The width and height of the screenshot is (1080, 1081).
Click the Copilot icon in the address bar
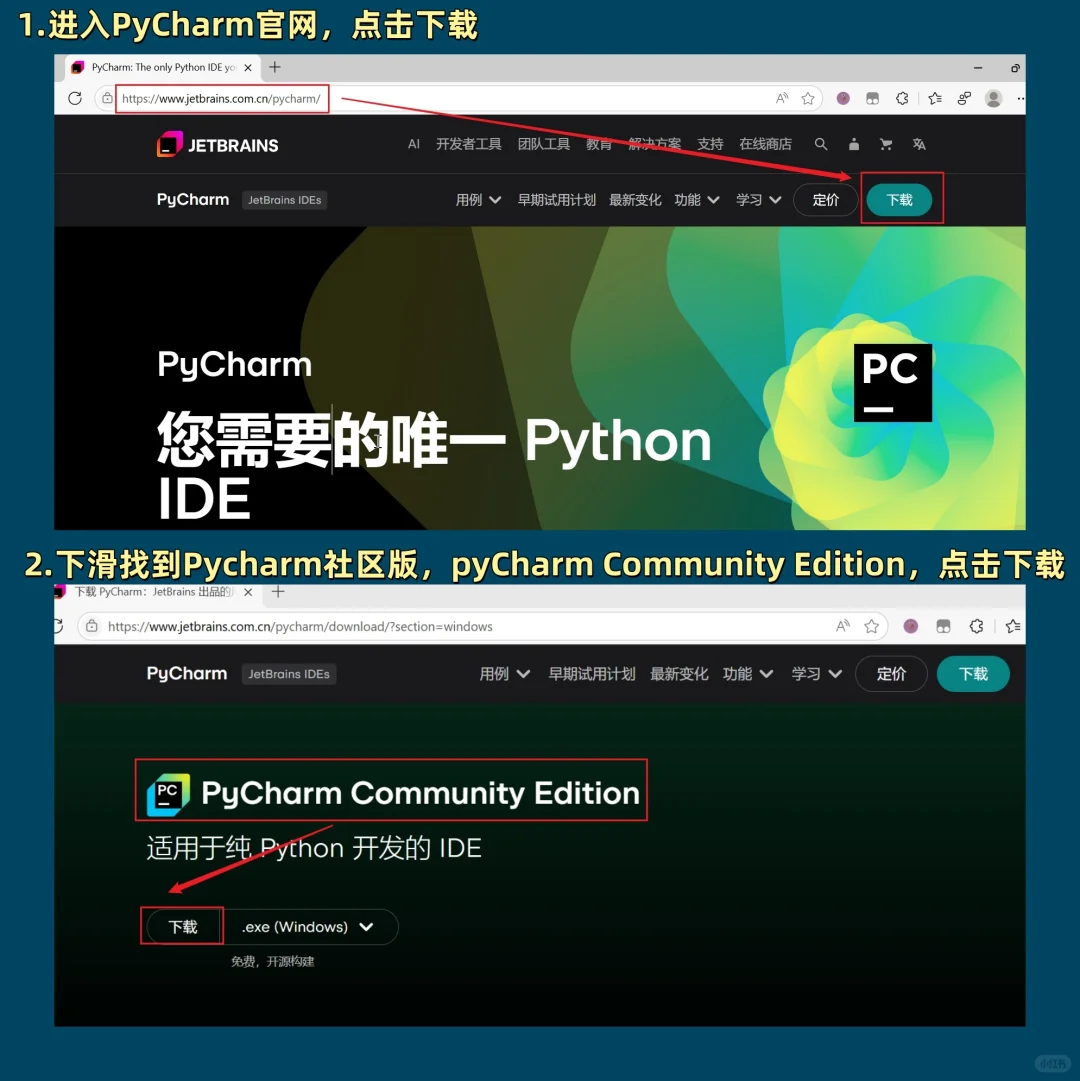click(842, 98)
